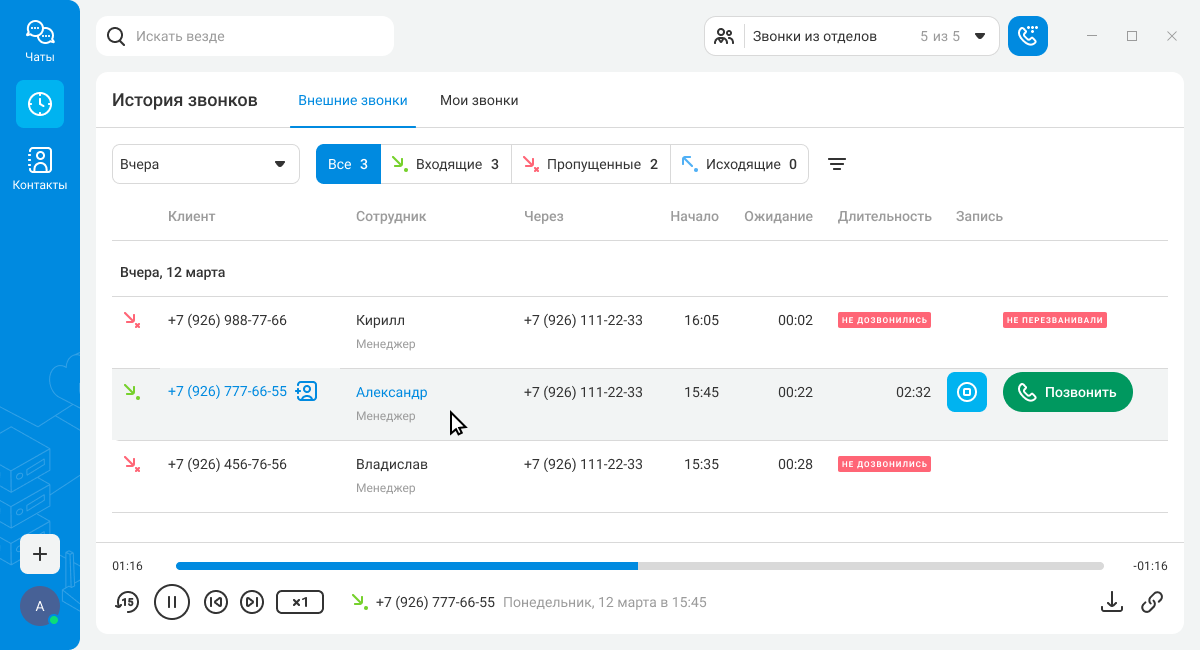Copy link to the call recording
Image resolution: width=1200 pixels, height=650 pixels.
click(x=1152, y=601)
